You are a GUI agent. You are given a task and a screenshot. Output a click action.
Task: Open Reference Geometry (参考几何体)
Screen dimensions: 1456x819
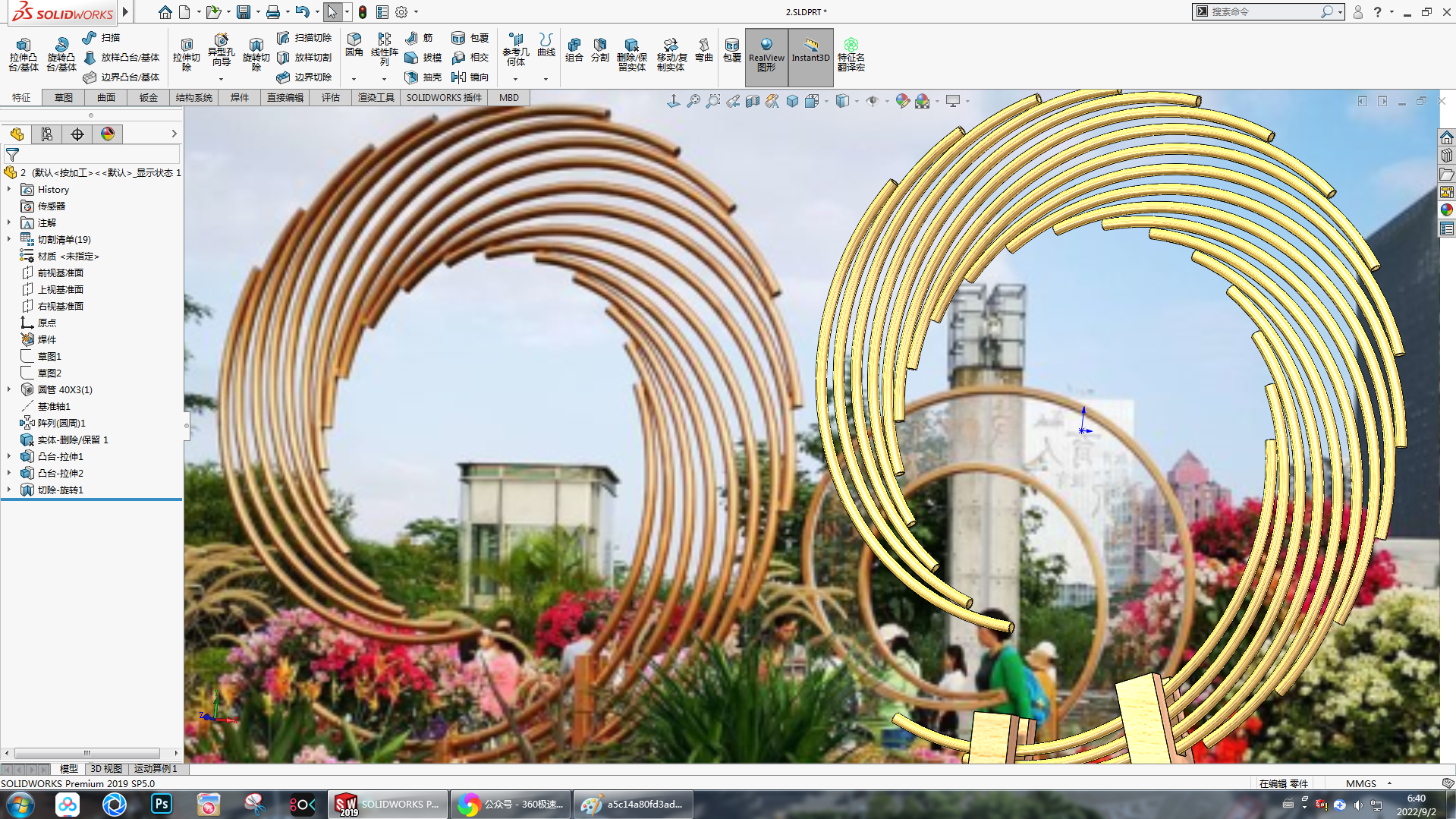point(516,50)
